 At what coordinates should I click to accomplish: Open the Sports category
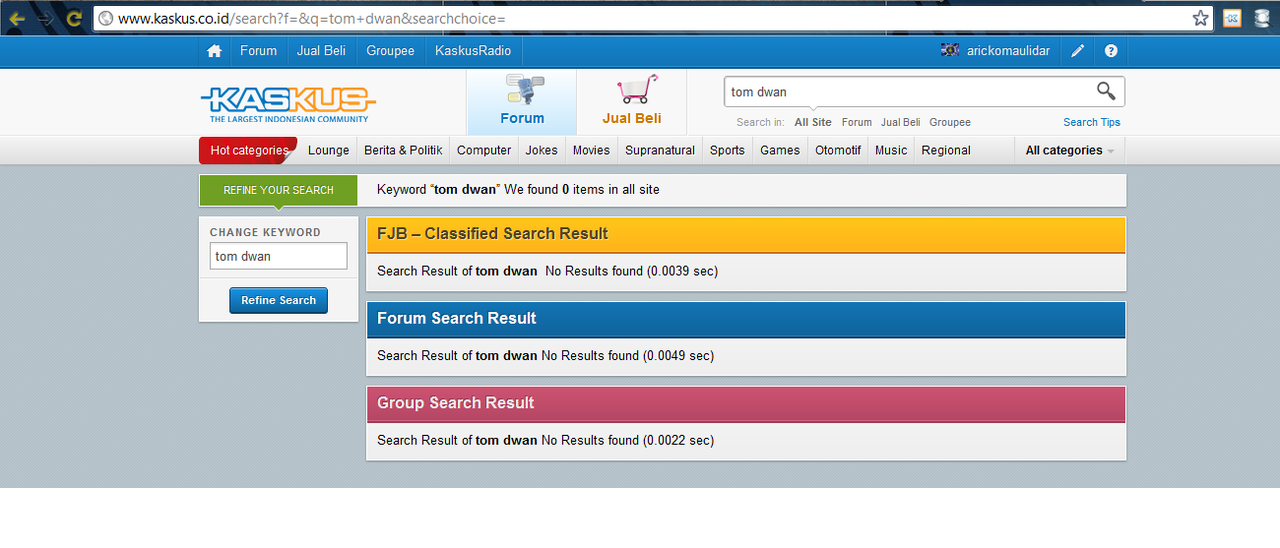pos(727,150)
